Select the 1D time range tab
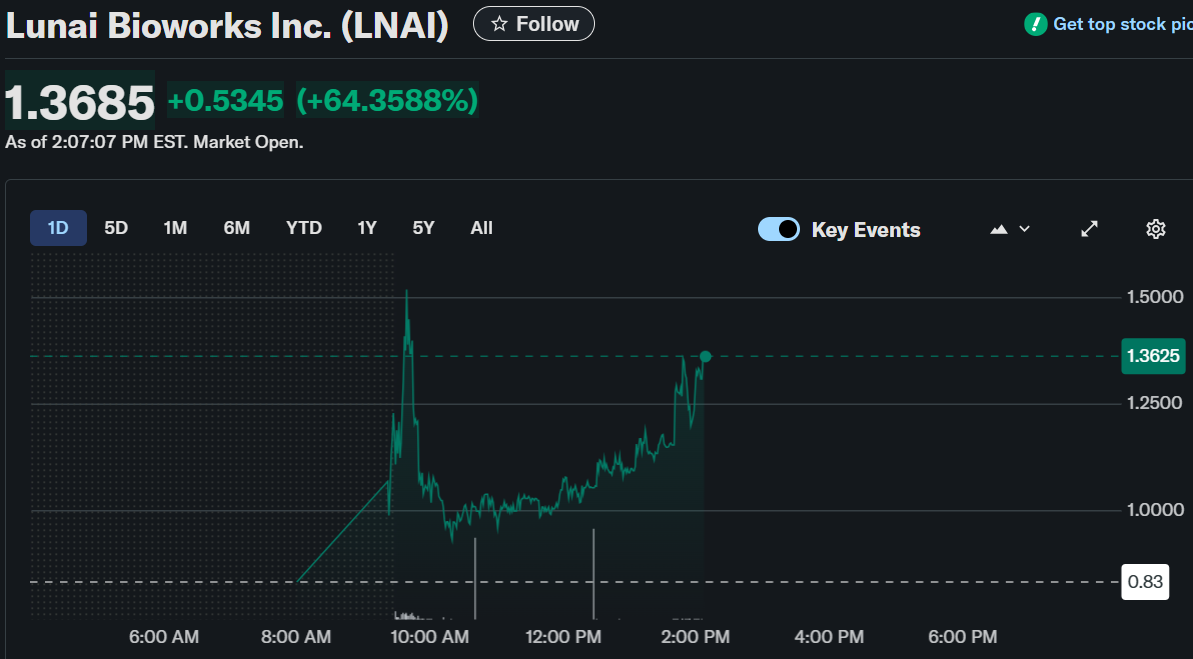This screenshot has width=1193, height=659. coord(58,228)
